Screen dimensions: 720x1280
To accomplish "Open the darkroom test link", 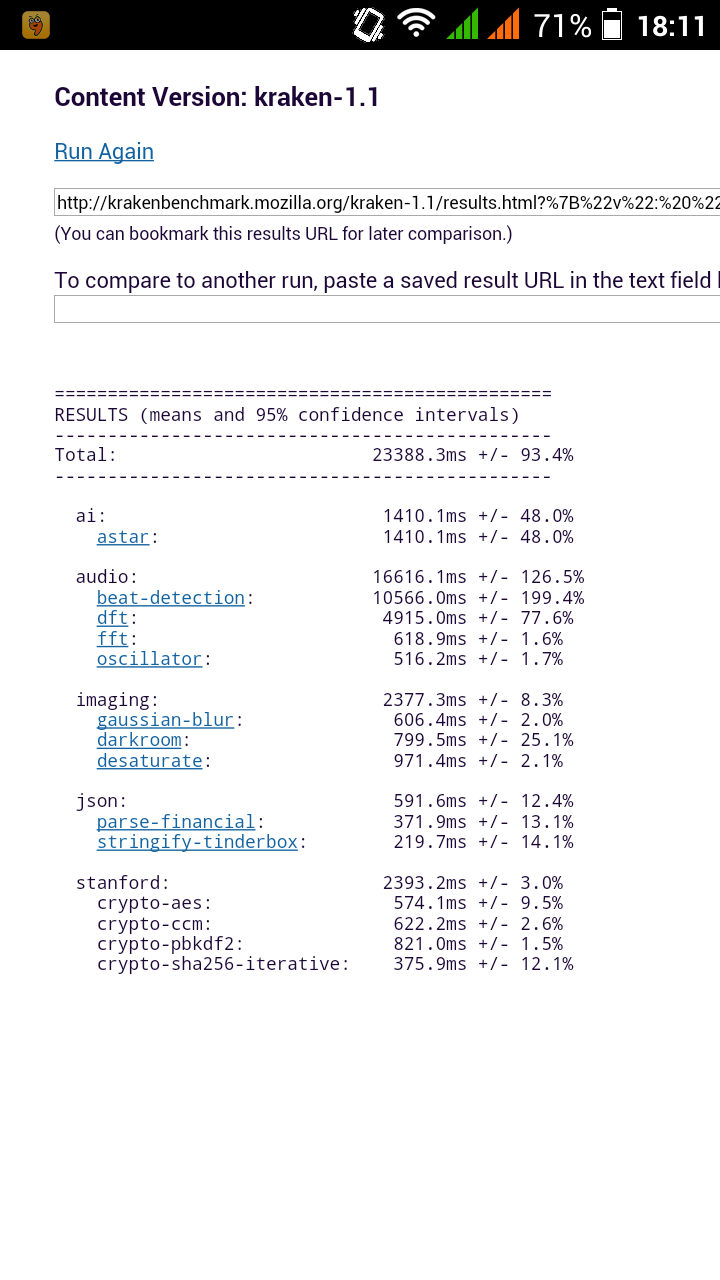I will pyautogui.click(x=139, y=740).
